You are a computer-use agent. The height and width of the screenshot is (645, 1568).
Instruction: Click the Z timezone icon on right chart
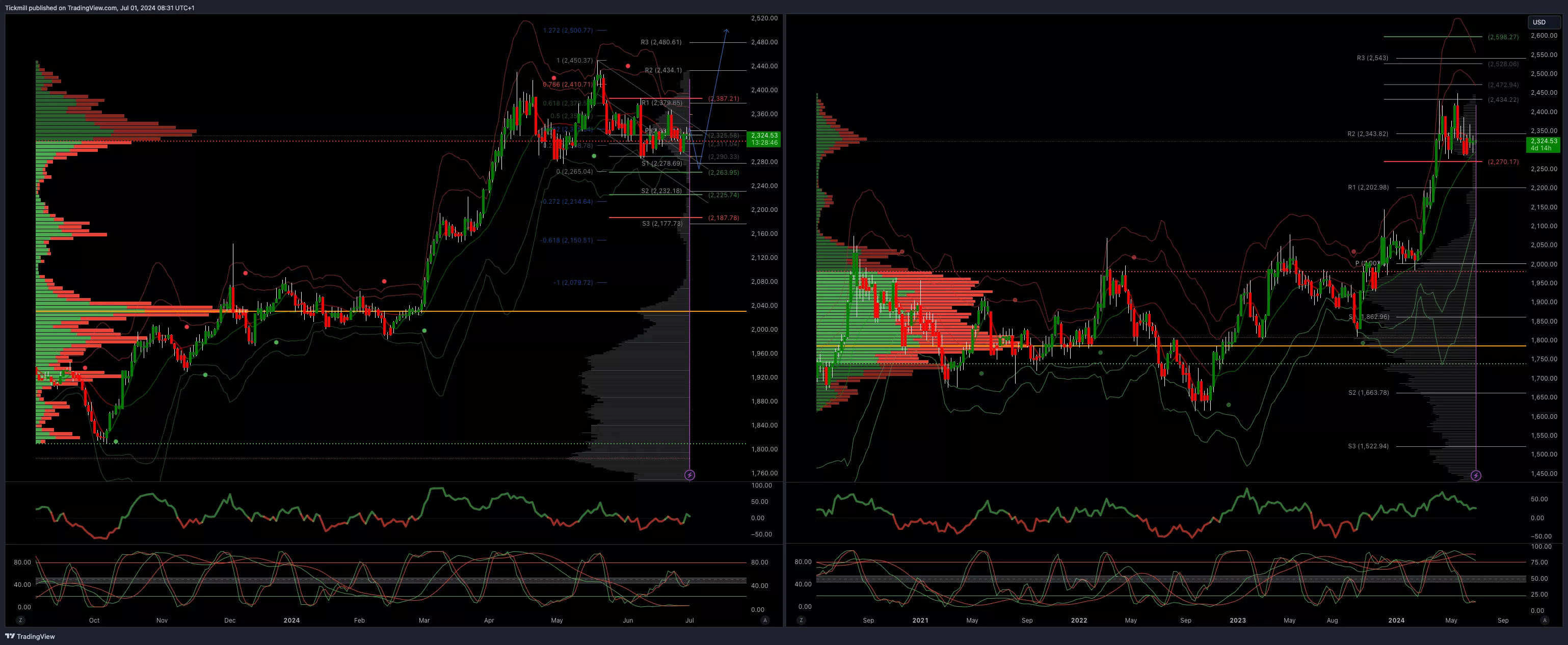[x=801, y=620]
